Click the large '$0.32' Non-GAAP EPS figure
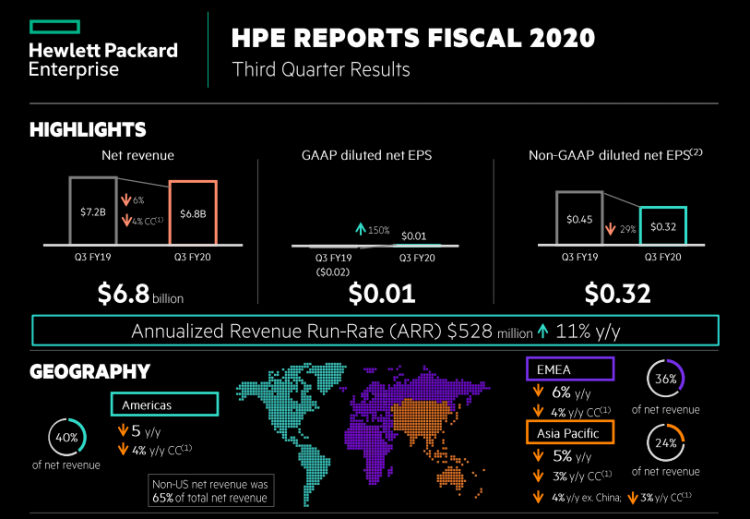750x519 pixels. click(x=618, y=294)
